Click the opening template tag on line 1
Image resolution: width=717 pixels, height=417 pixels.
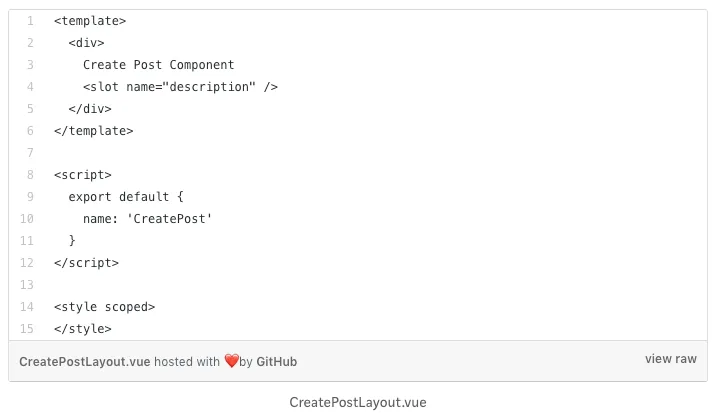coord(90,21)
